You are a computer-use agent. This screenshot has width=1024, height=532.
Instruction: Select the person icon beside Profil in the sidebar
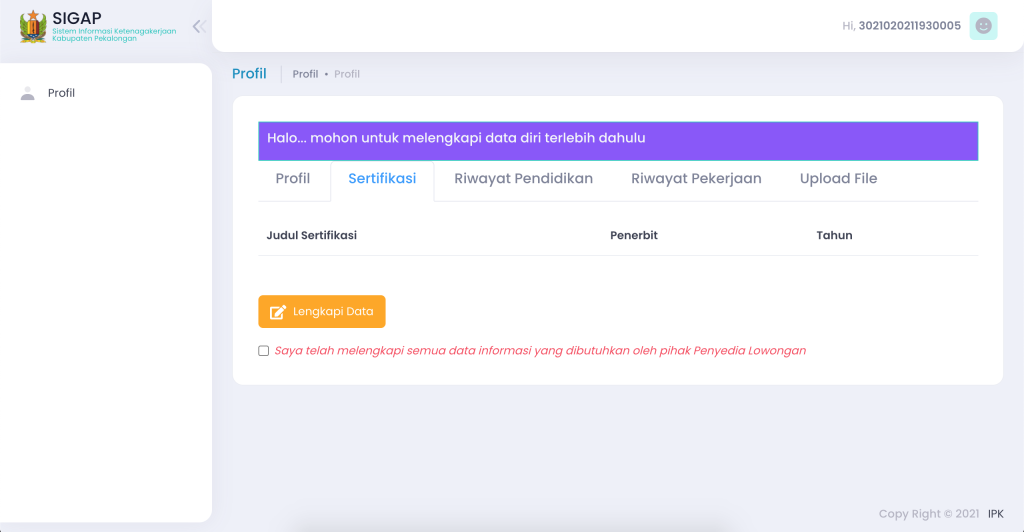pyautogui.click(x=27, y=93)
